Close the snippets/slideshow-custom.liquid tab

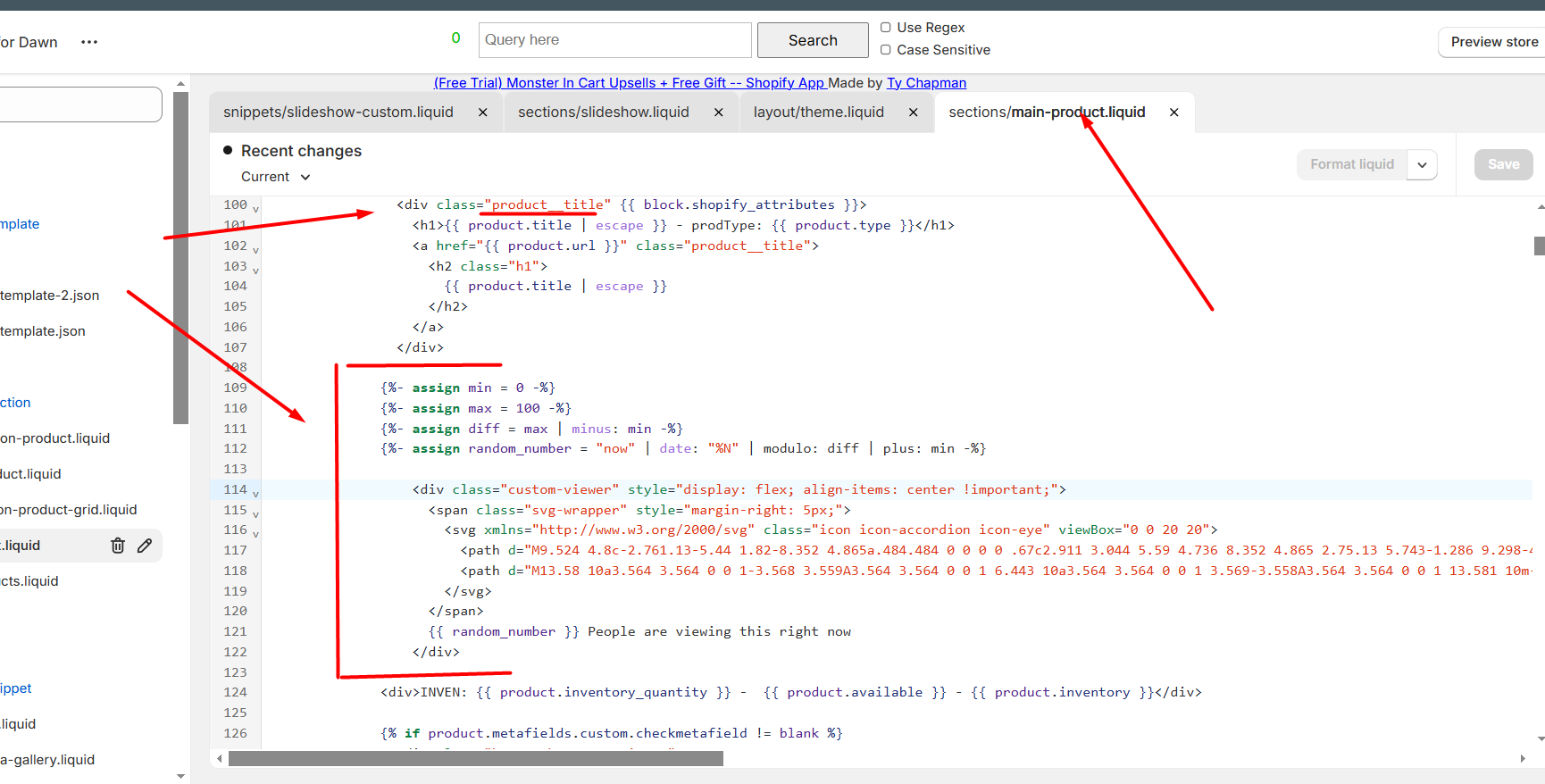pyautogui.click(x=483, y=113)
